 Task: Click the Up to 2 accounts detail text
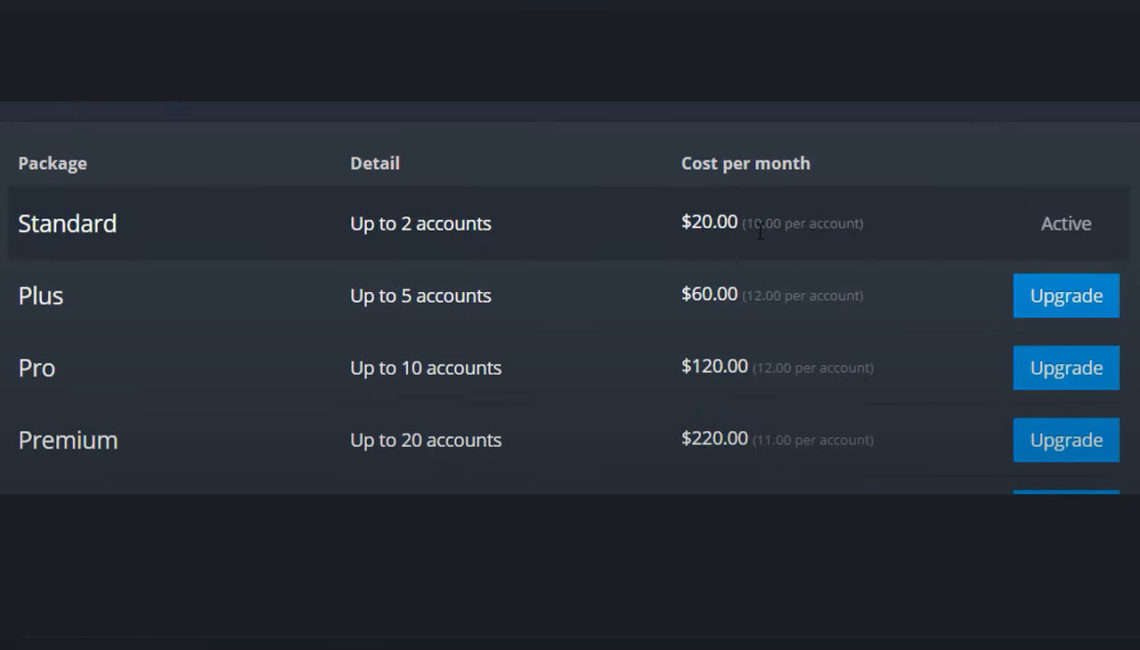pyautogui.click(x=420, y=223)
